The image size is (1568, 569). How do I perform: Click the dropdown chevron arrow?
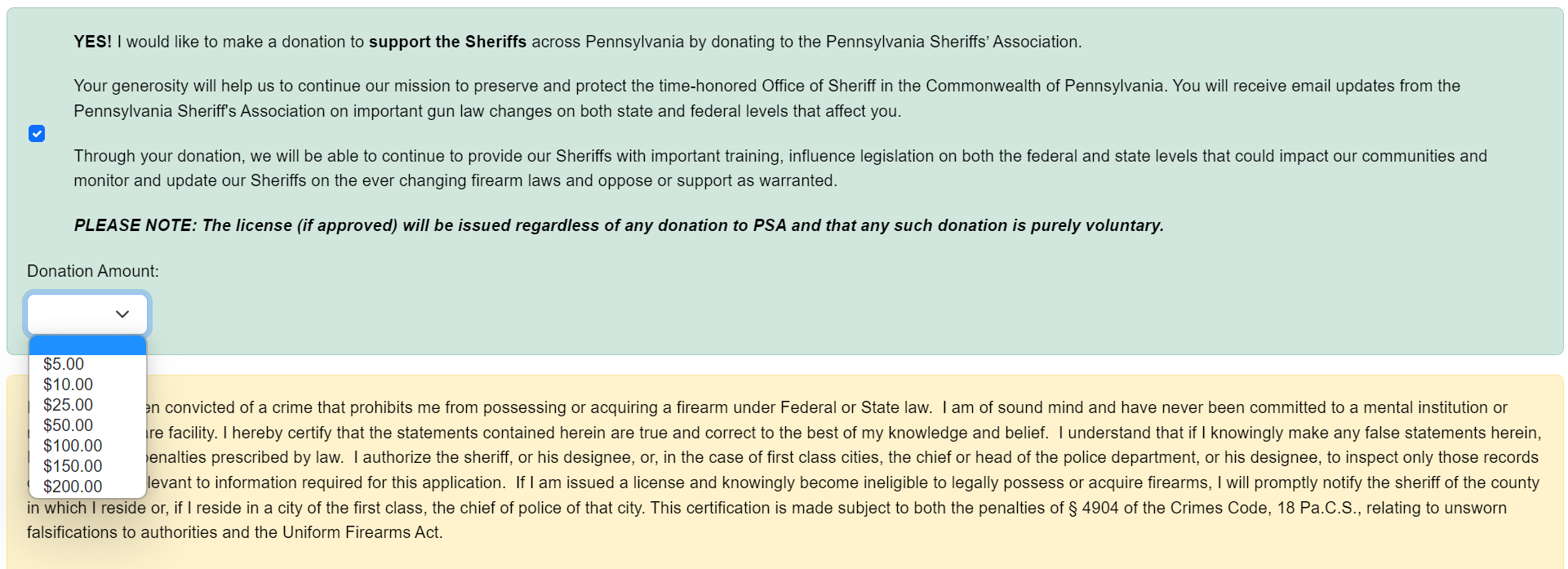click(x=122, y=313)
